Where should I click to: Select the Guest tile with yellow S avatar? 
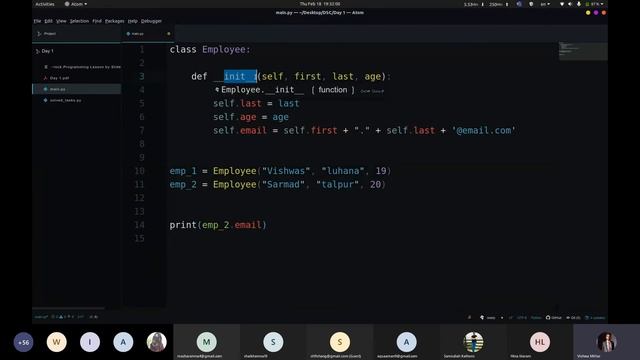[340, 342]
